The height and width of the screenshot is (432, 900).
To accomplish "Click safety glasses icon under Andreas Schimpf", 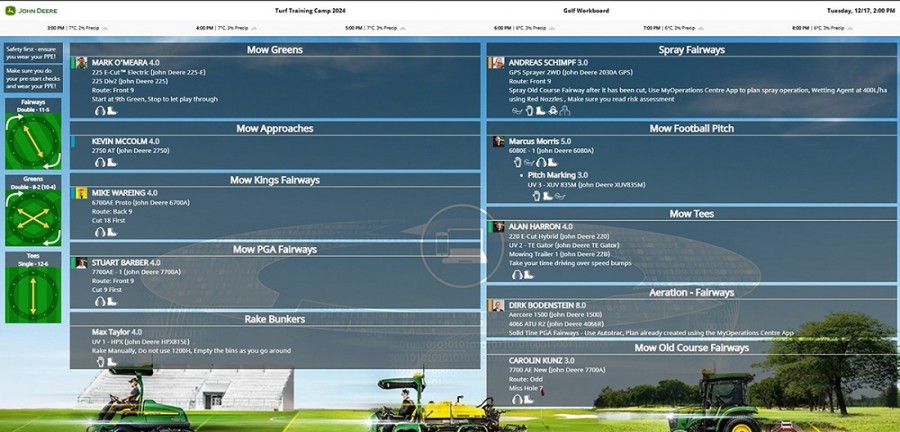I will pos(517,111).
